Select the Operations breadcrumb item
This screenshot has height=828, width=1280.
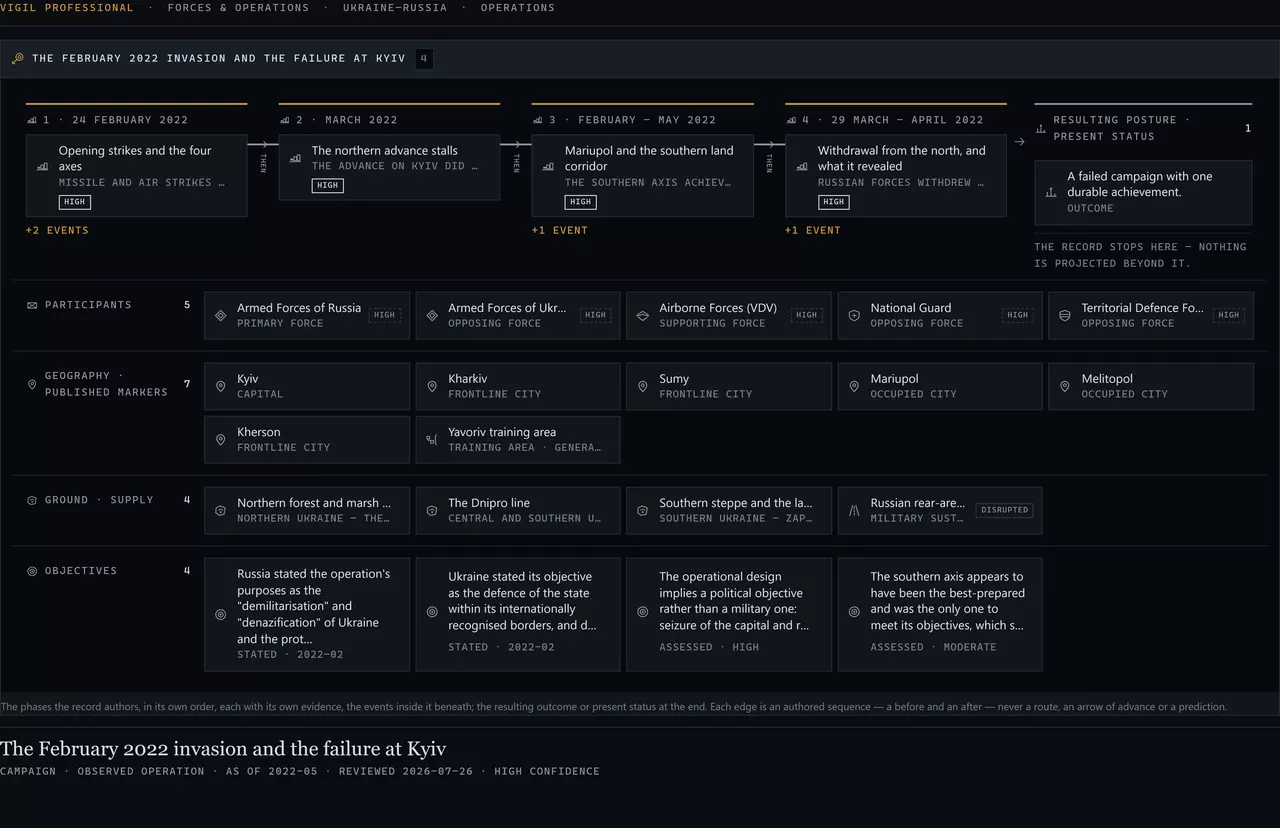click(518, 8)
